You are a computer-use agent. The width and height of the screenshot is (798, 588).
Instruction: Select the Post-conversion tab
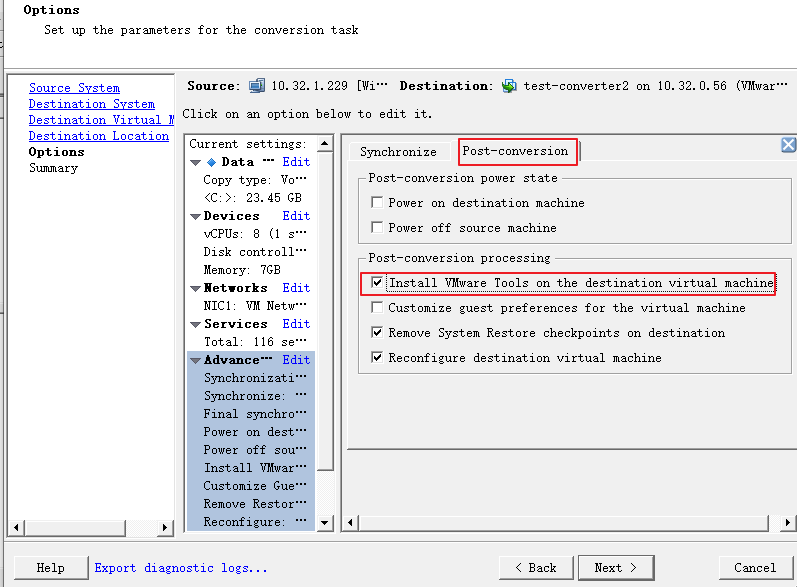click(x=515, y=151)
